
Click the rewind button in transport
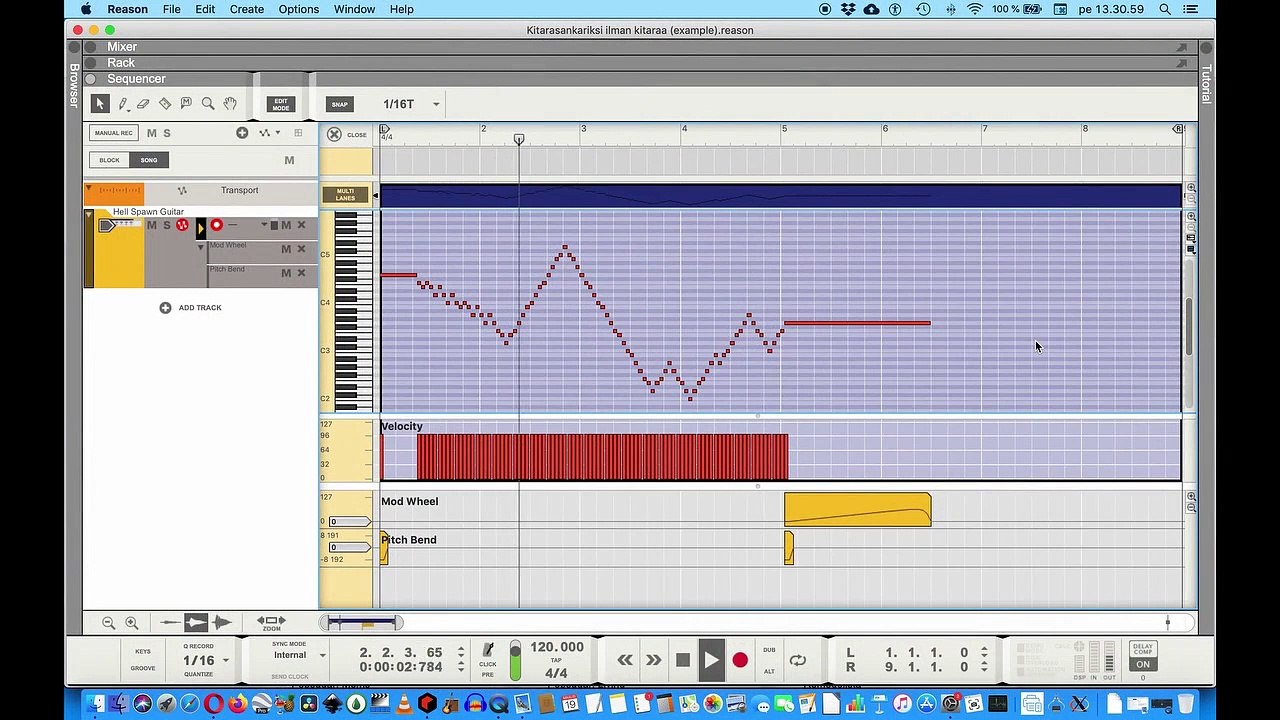coord(625,660)
